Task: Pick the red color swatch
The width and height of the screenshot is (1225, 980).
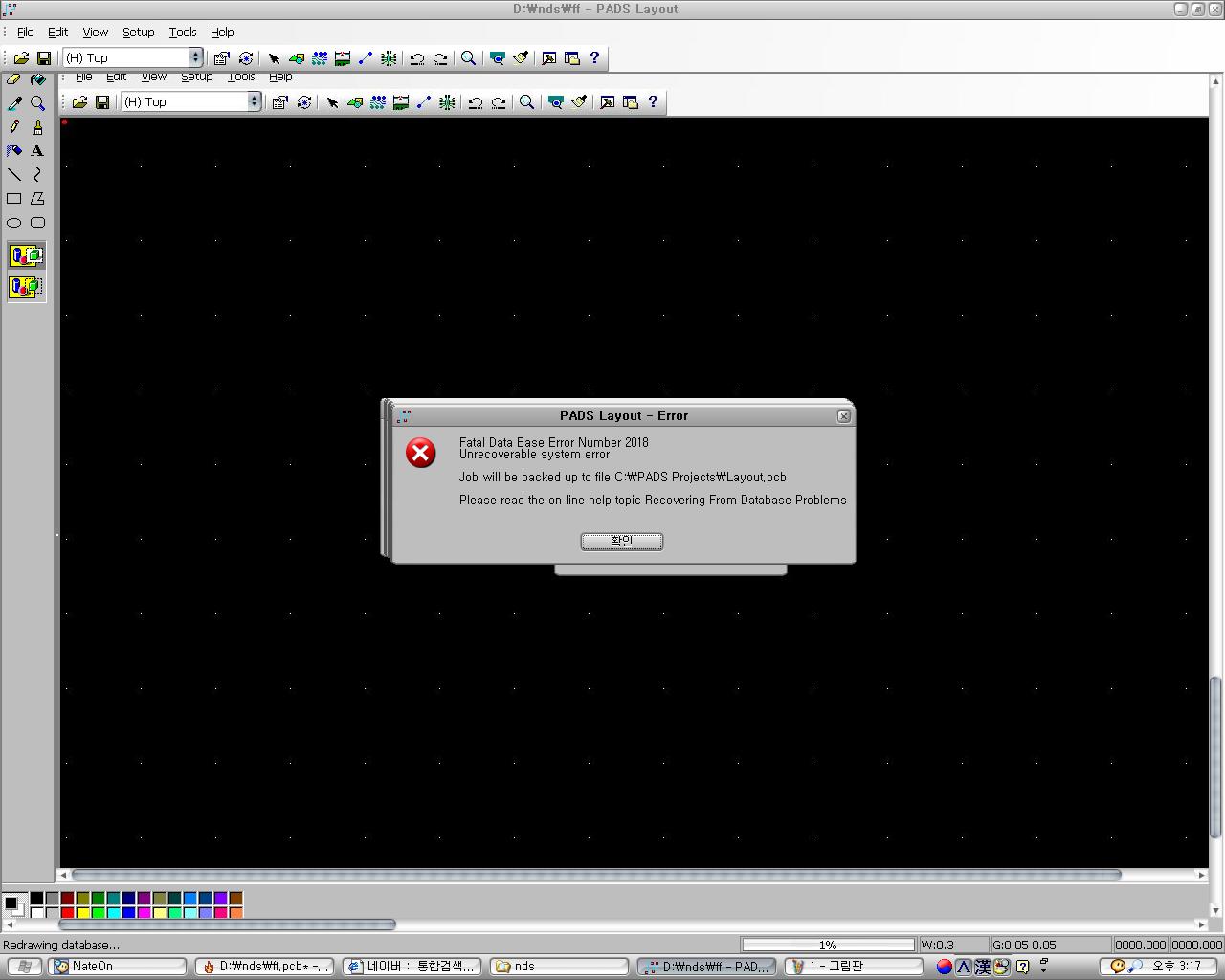Action: pyautogui.click(x=67, y=912)
